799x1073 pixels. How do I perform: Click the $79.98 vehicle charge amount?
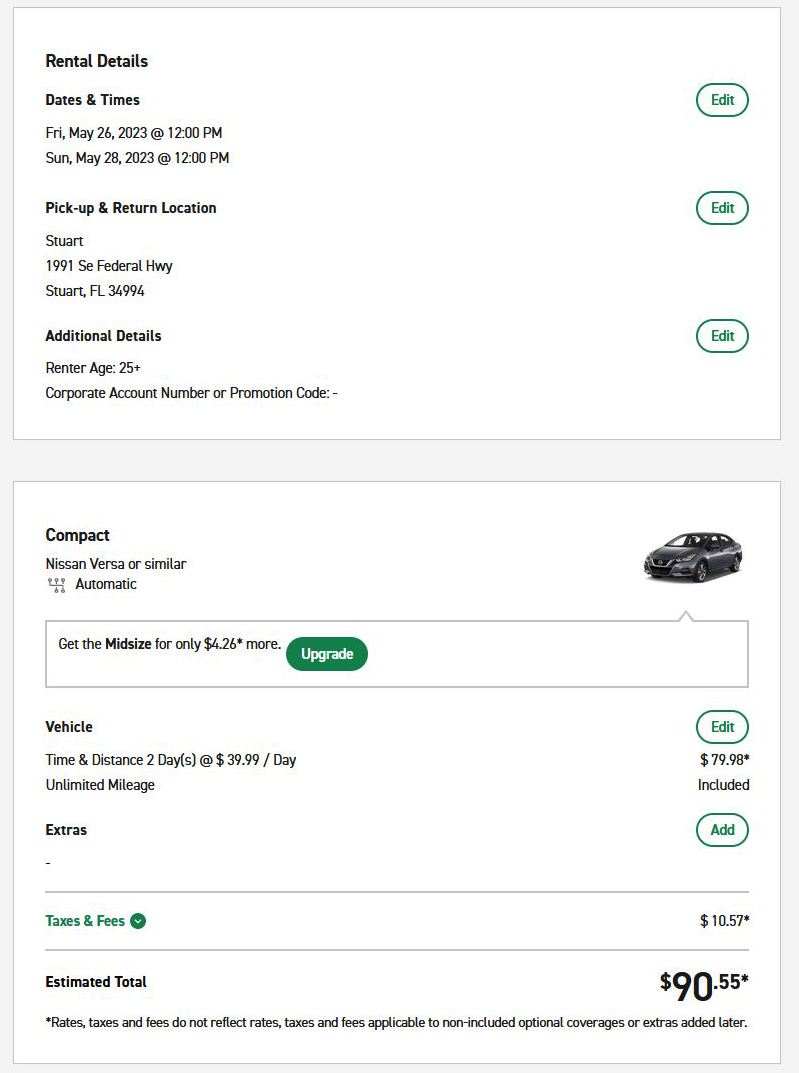(724, 760)
